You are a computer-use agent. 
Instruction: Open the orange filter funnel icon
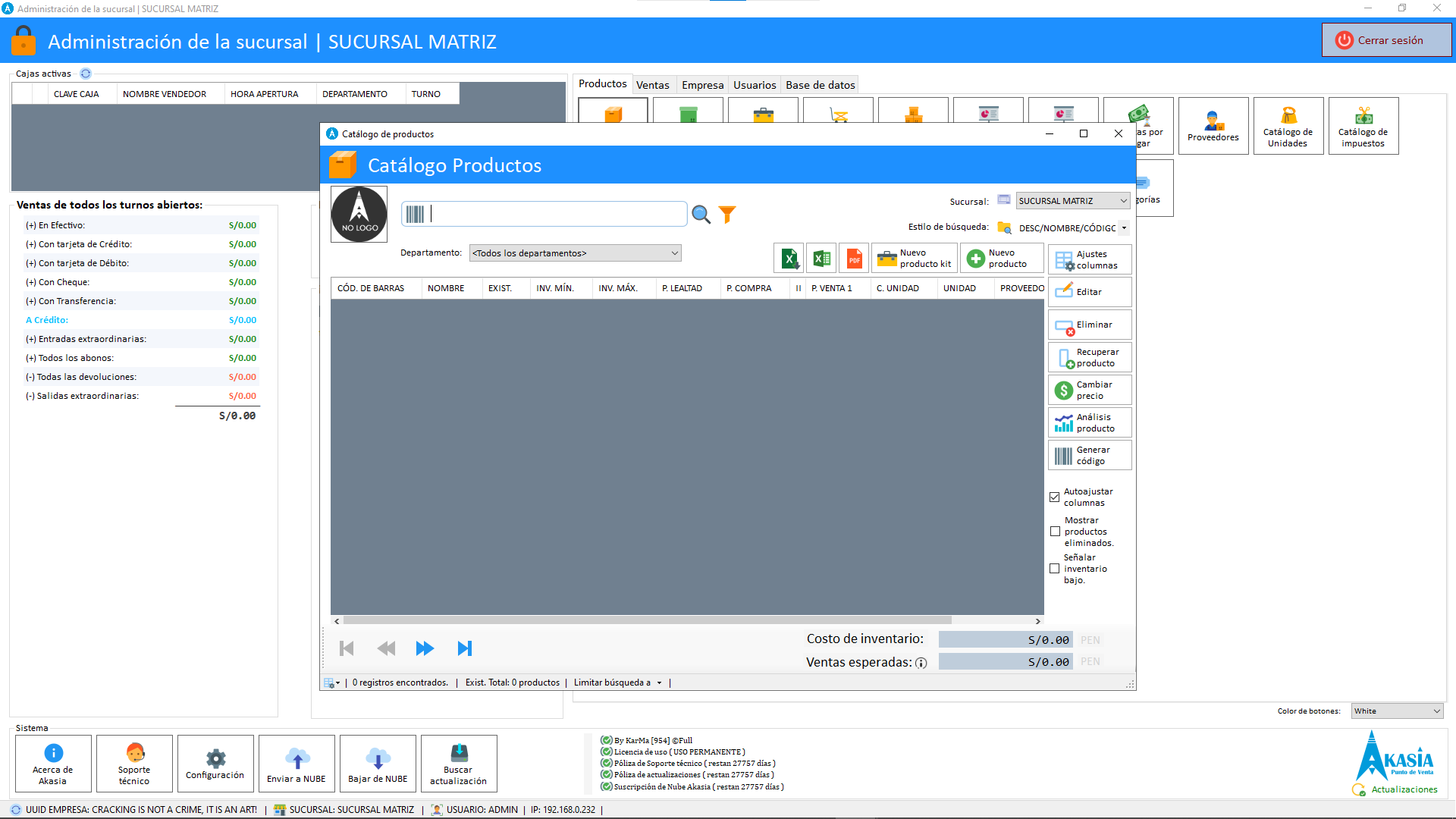pyautogui.click(x=727, y=215)
